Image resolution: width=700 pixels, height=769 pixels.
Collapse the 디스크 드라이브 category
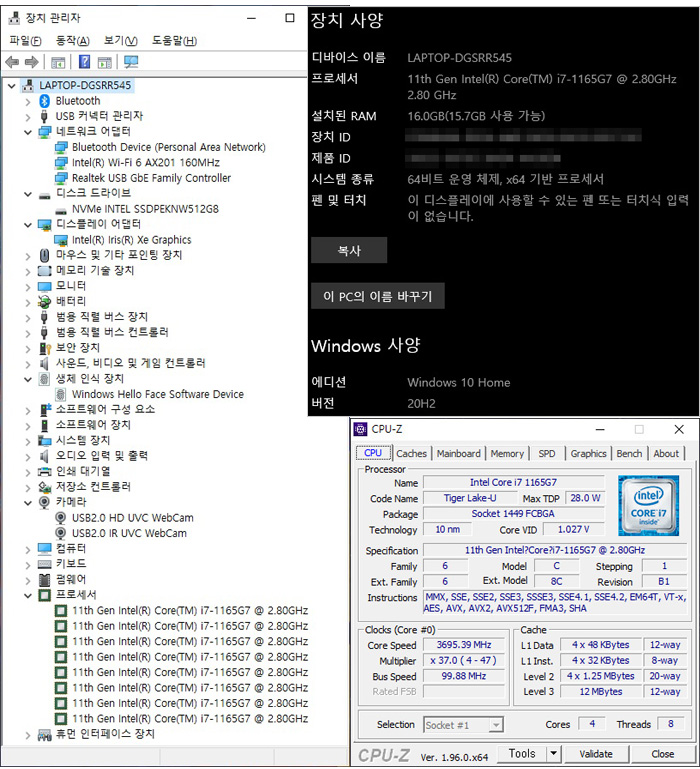(x=28, y=194)
